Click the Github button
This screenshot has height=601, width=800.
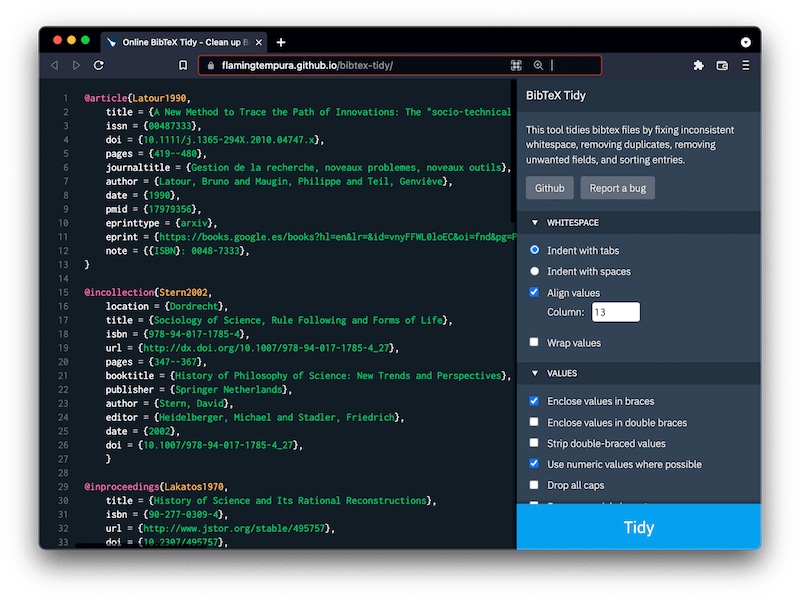[x=549, y=188]
